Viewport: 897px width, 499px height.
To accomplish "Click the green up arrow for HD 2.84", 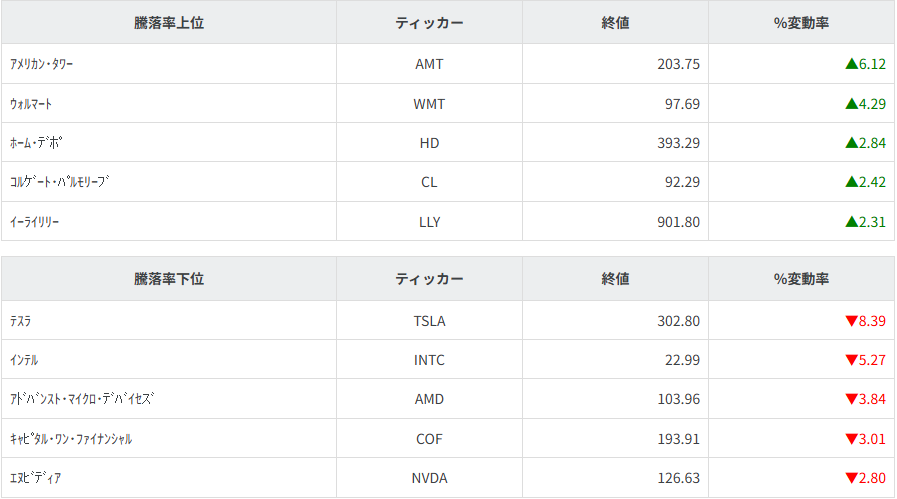I will 851,143.
